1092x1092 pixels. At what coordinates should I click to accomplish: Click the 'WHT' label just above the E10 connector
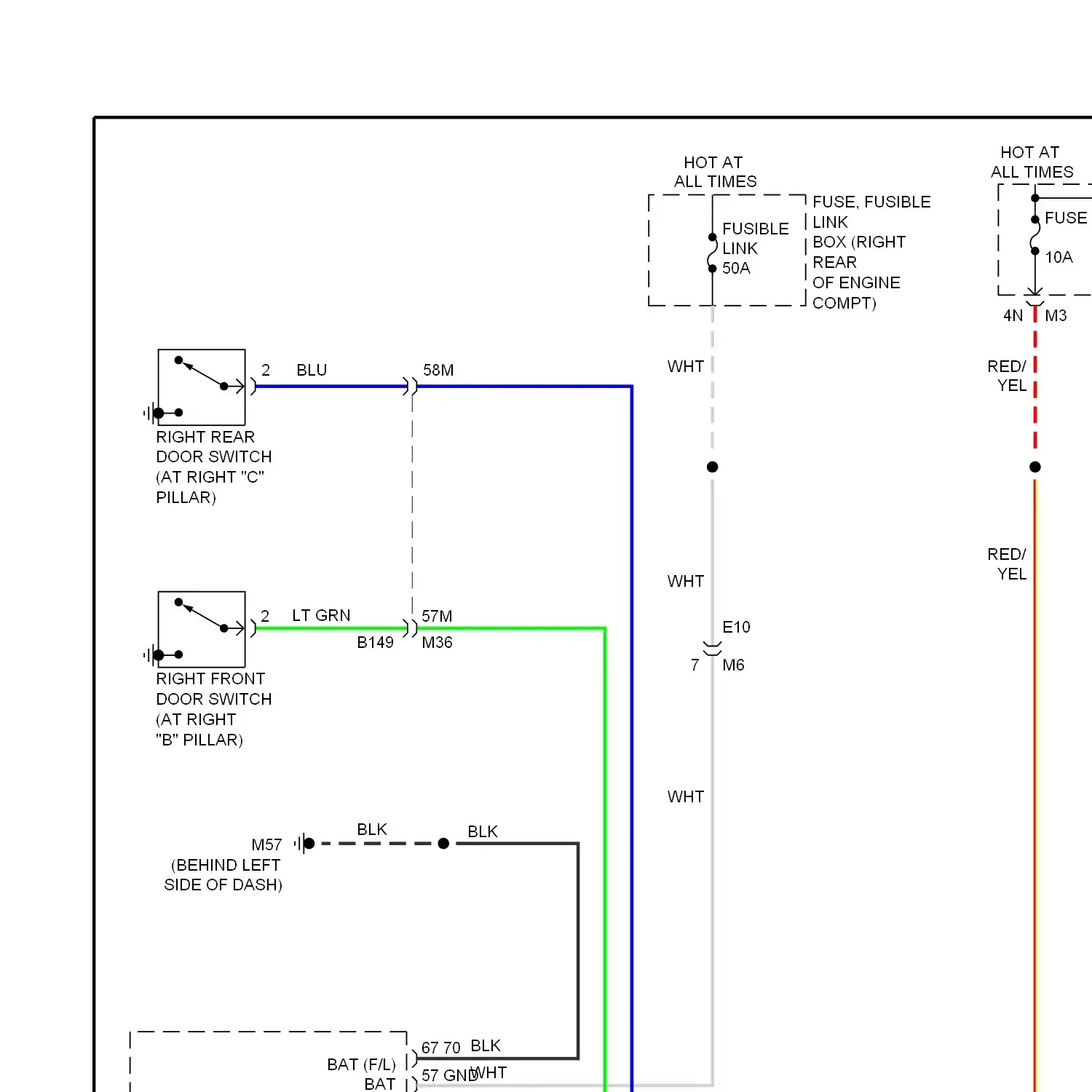pyautogui.click(x=686, y=581)
